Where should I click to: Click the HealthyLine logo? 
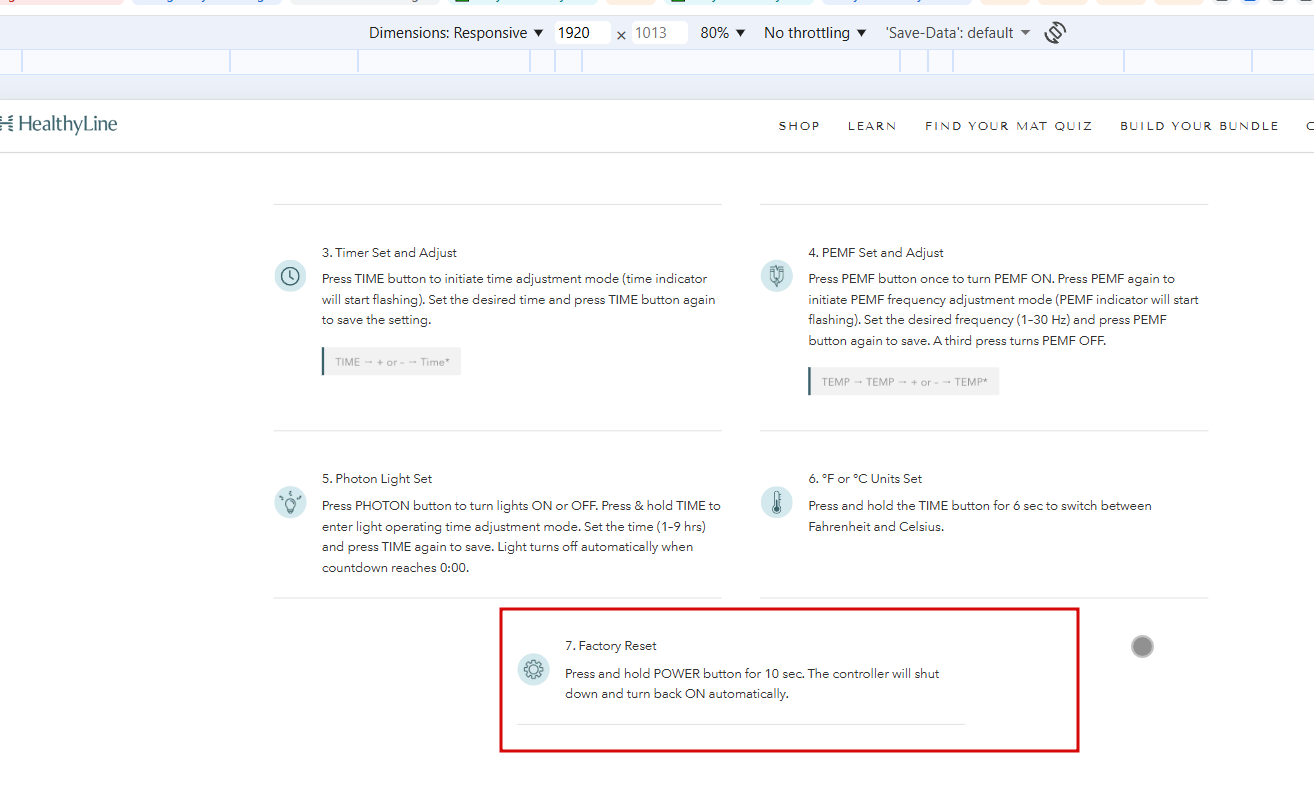pyautogui.click(x=58, y=124)
